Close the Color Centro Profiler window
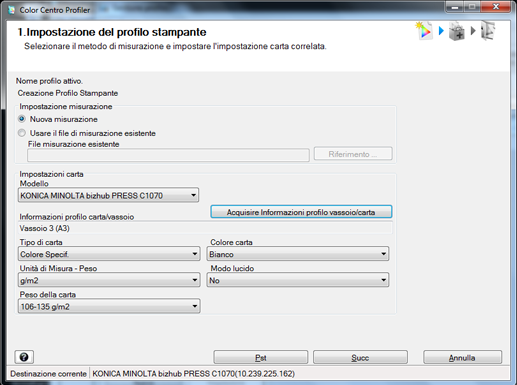Viewport: 517px width, 385px height. point(496,7)
